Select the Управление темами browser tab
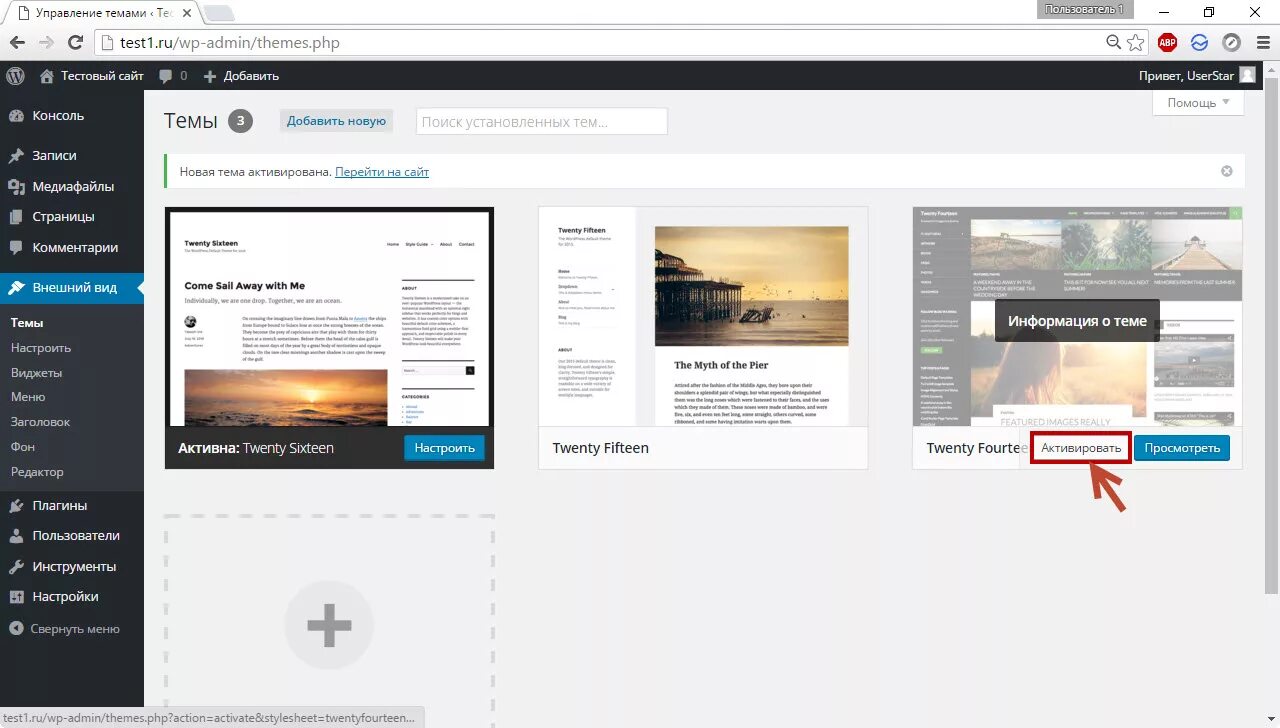The width and height of the screenshot is (1280, 728). point(103,13)
